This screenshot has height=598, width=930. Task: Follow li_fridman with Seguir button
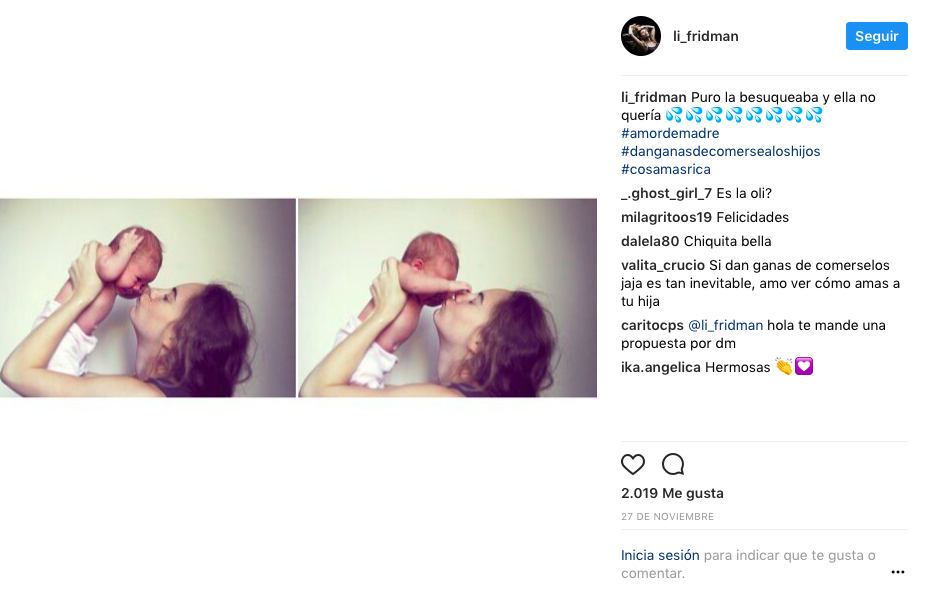point(876,36)
